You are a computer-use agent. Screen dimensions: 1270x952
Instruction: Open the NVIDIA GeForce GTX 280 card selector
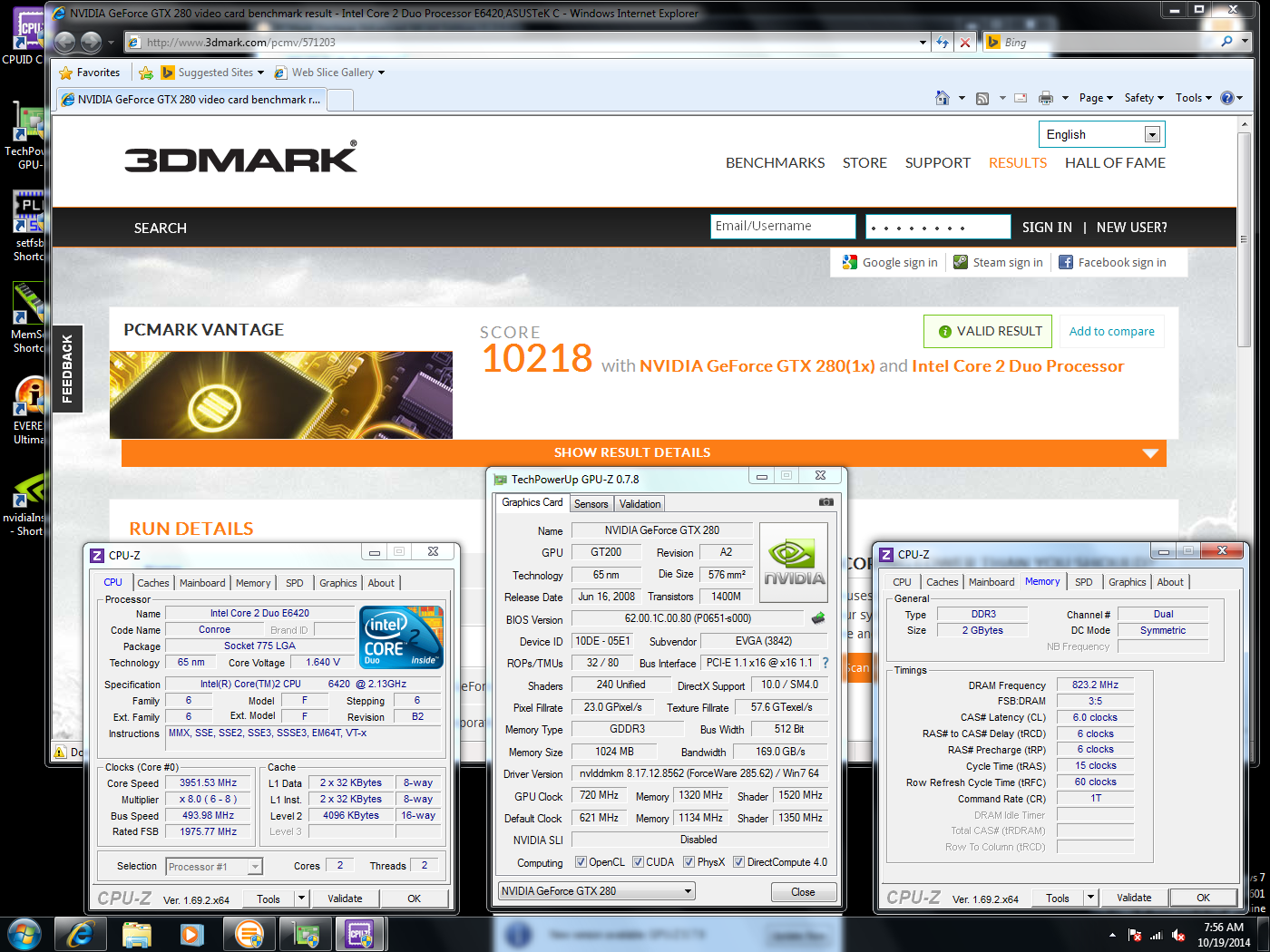coord(597,891)
